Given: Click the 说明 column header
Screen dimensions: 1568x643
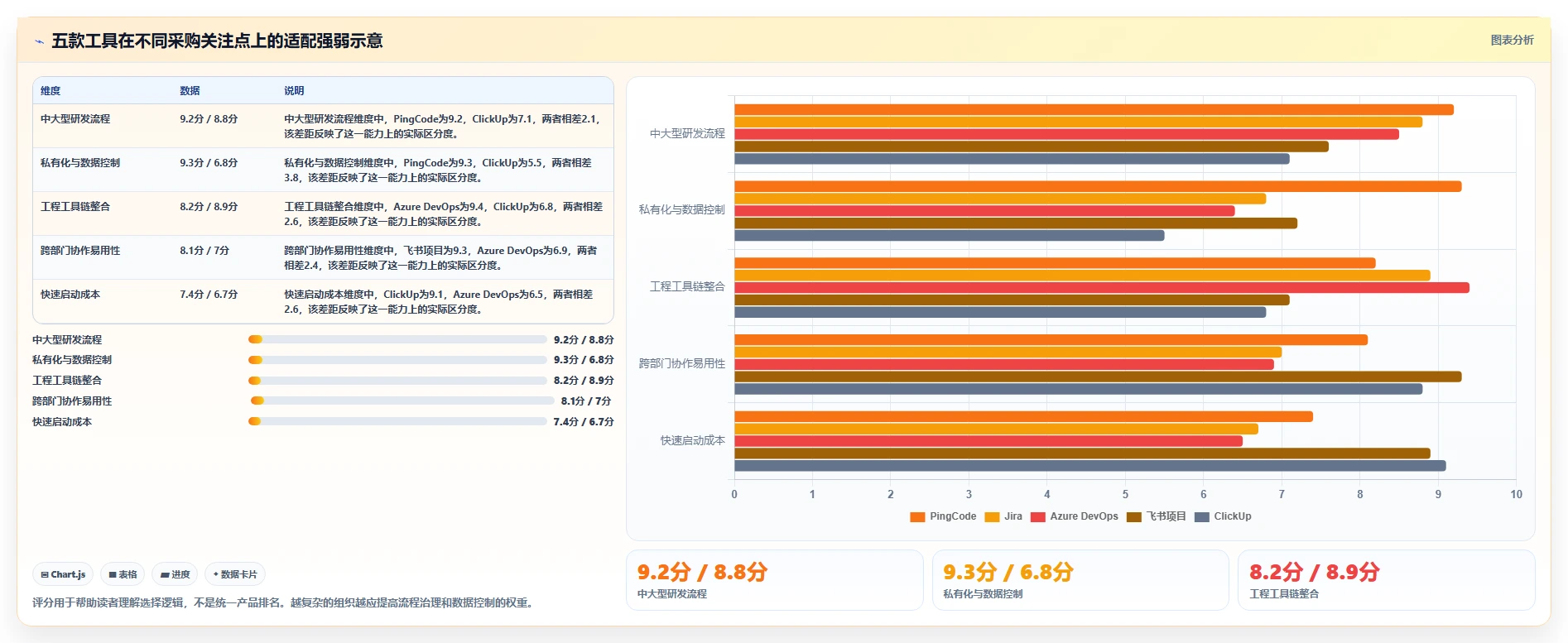Looking at the screenshot, I should coord(294,91).
